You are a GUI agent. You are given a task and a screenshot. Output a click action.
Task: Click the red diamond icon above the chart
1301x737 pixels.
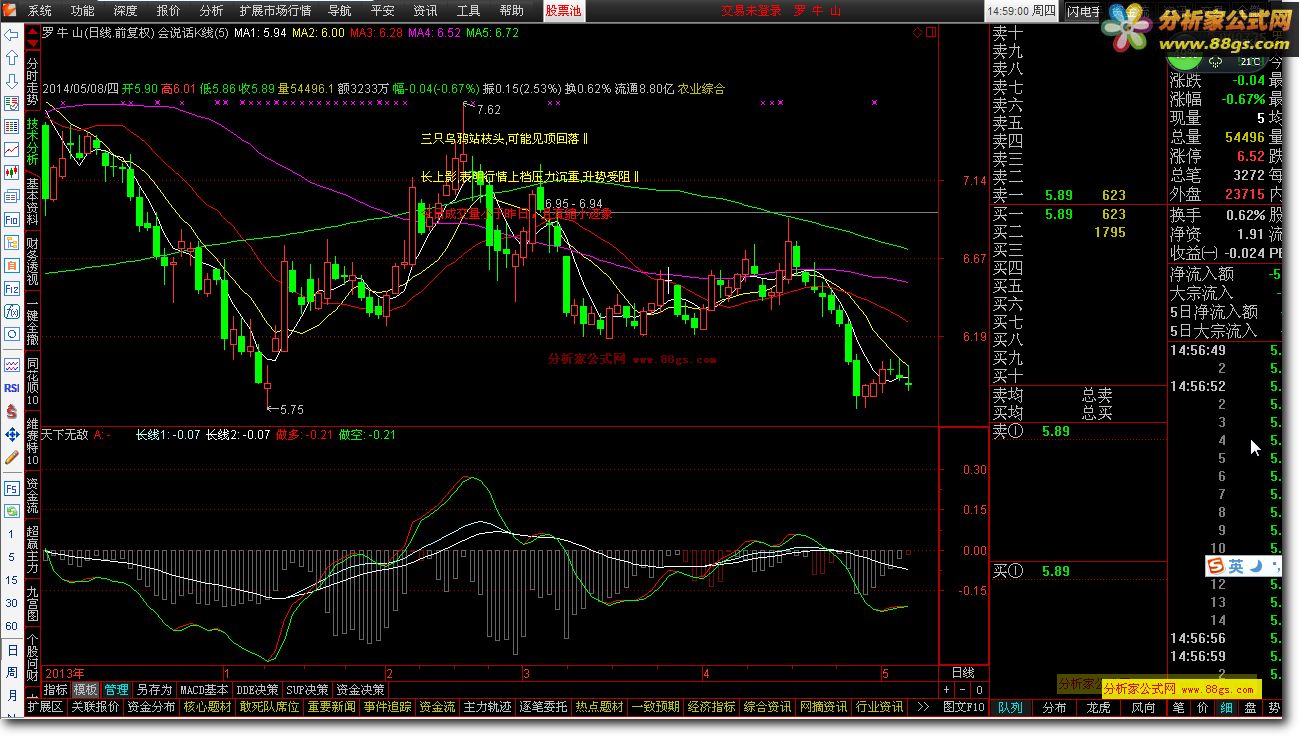[917, 32]
